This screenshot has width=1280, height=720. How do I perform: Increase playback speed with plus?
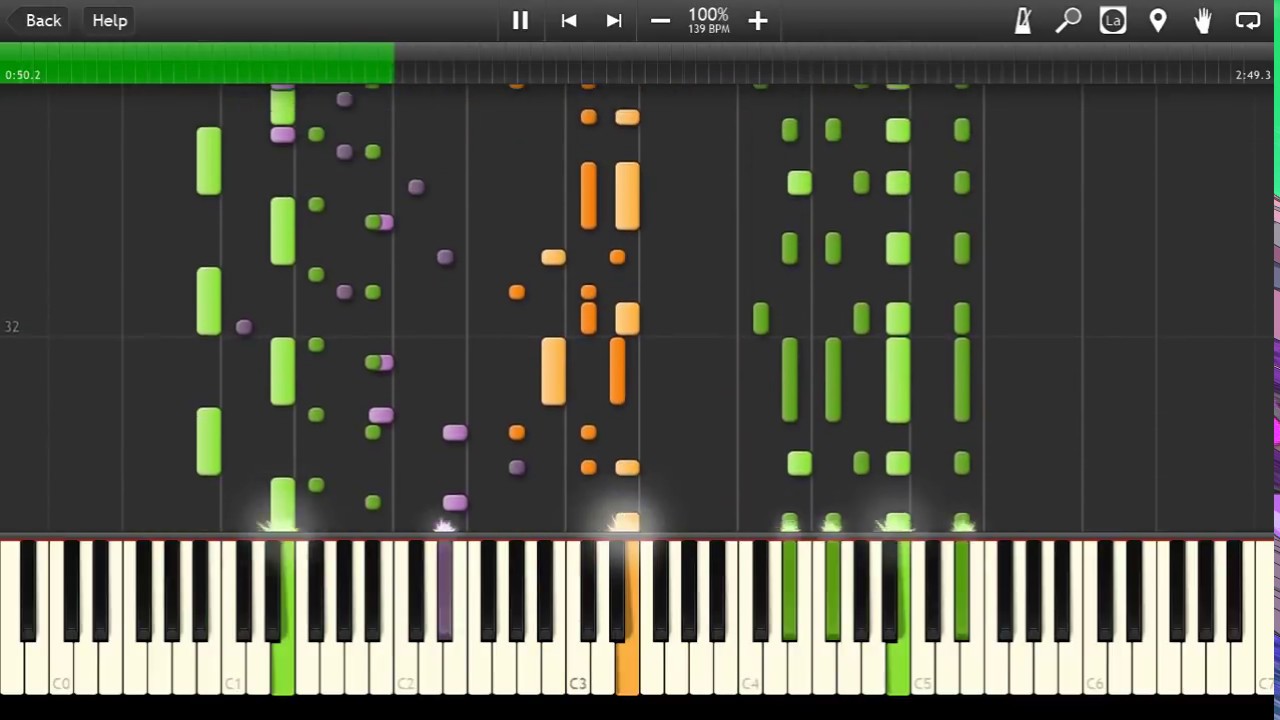coord(757,20)
